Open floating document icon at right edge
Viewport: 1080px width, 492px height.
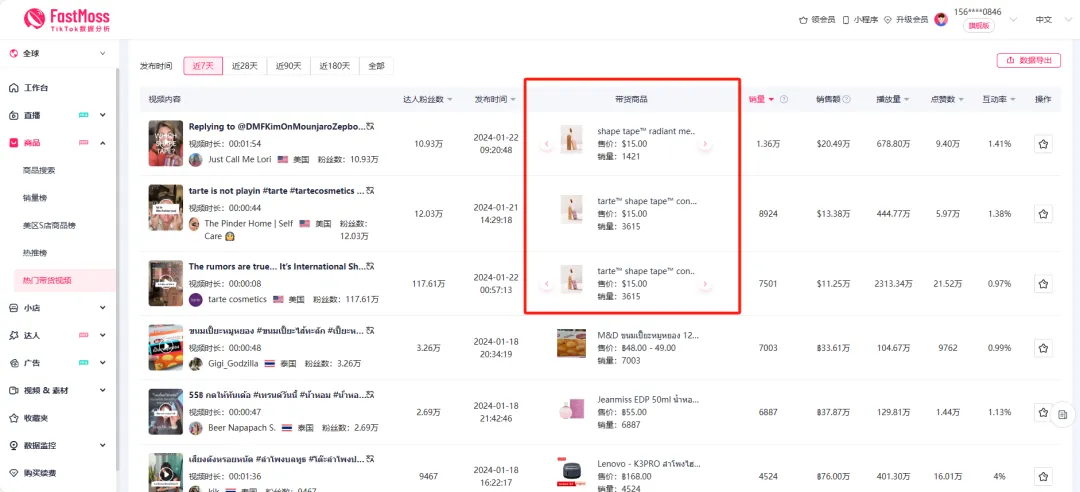(1063, 414)
